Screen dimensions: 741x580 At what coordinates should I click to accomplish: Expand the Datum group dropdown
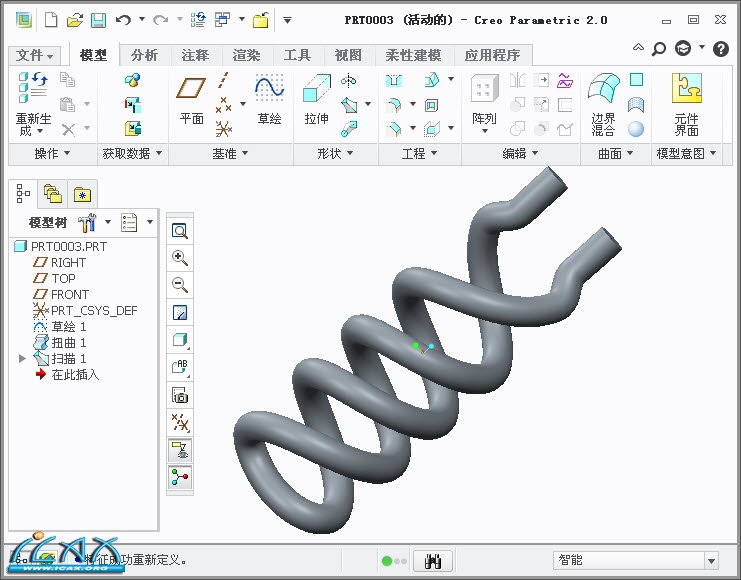pos(230,154)
